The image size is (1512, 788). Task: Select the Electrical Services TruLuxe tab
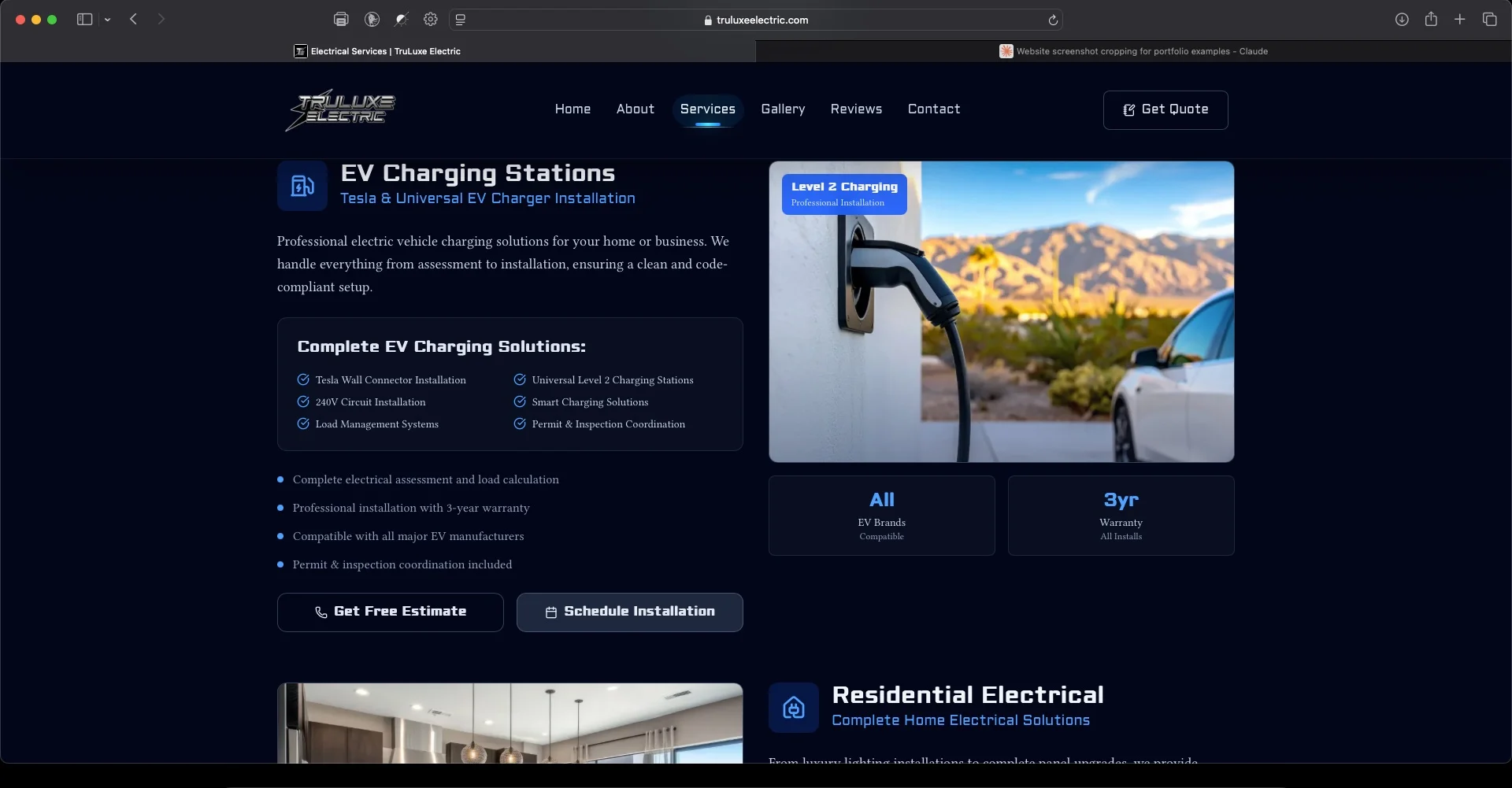(x=378, y=51)
